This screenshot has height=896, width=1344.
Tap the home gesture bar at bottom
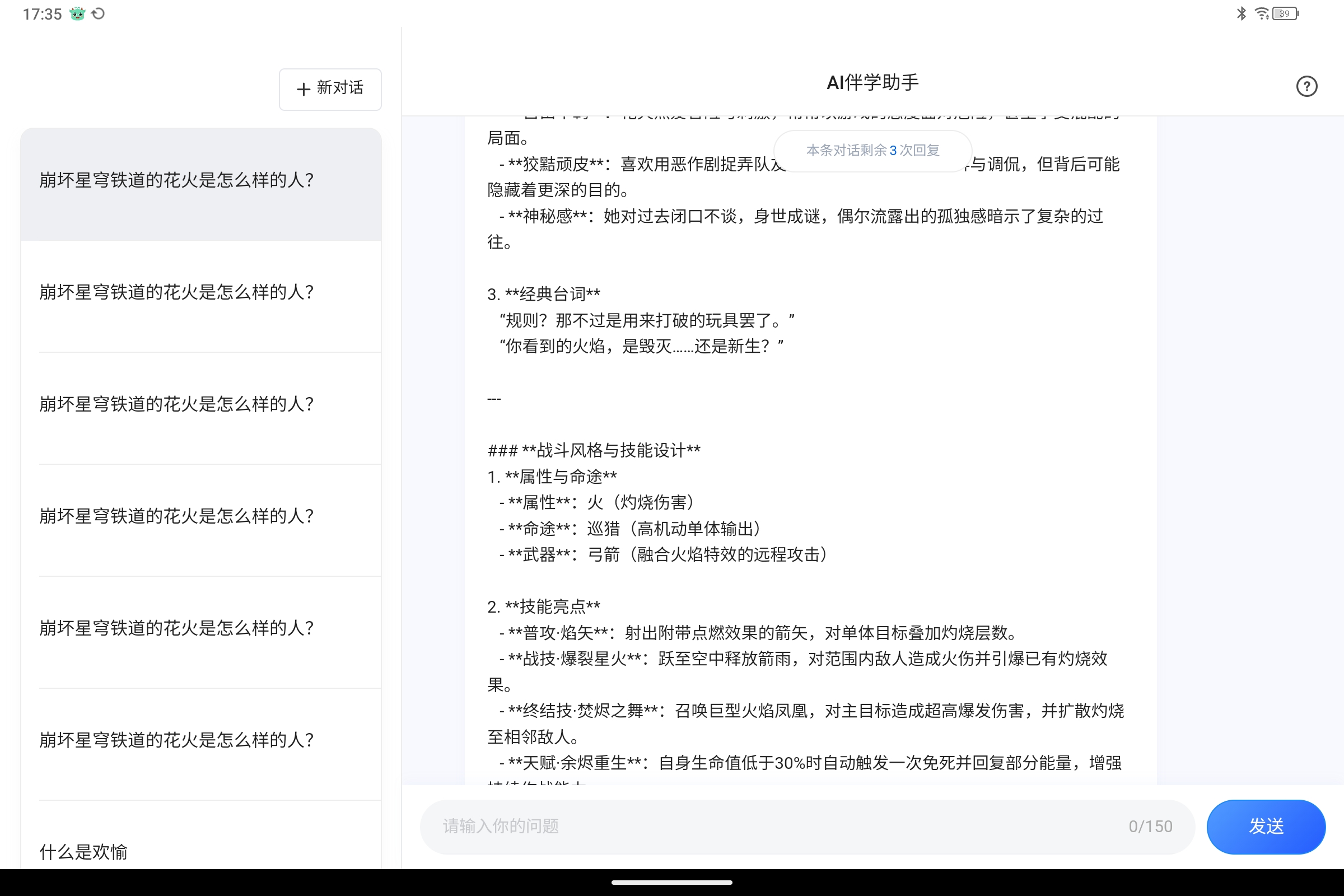click(672, 883)
